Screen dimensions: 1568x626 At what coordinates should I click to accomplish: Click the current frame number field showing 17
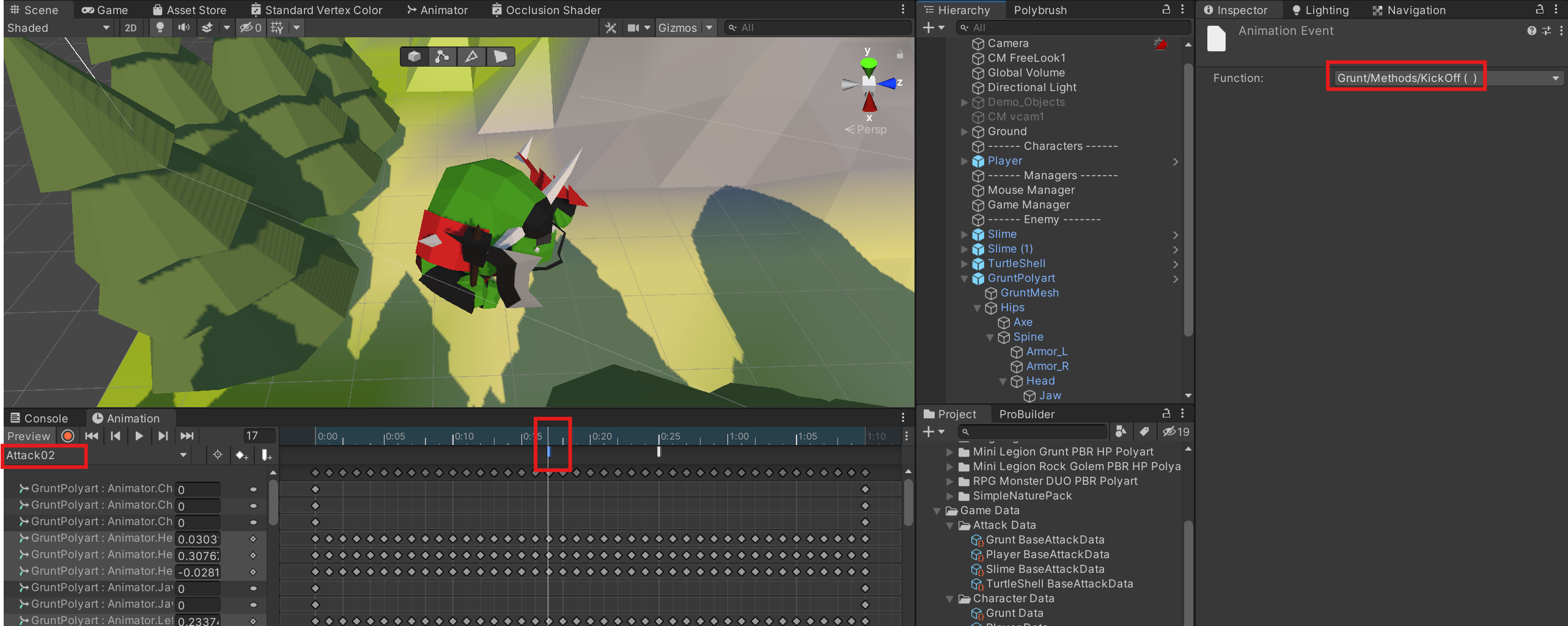click(260, 436)
